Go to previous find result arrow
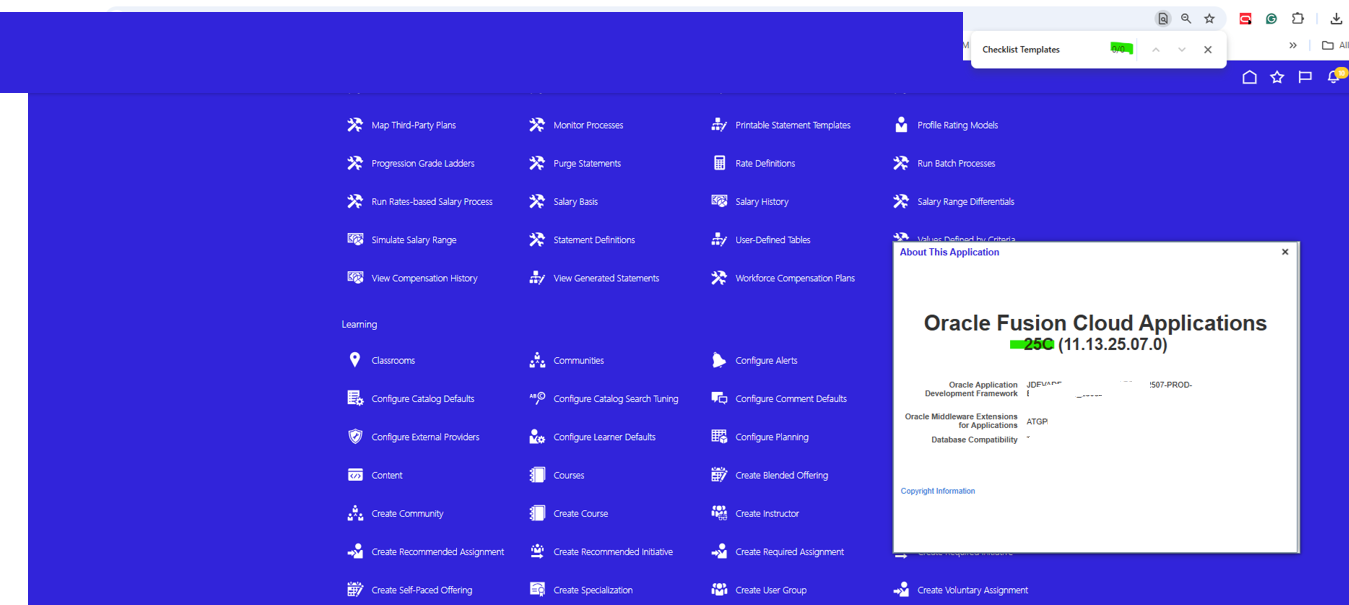Image resolution: width=1349 pixels, height=605 pixels. (1155, 49)
